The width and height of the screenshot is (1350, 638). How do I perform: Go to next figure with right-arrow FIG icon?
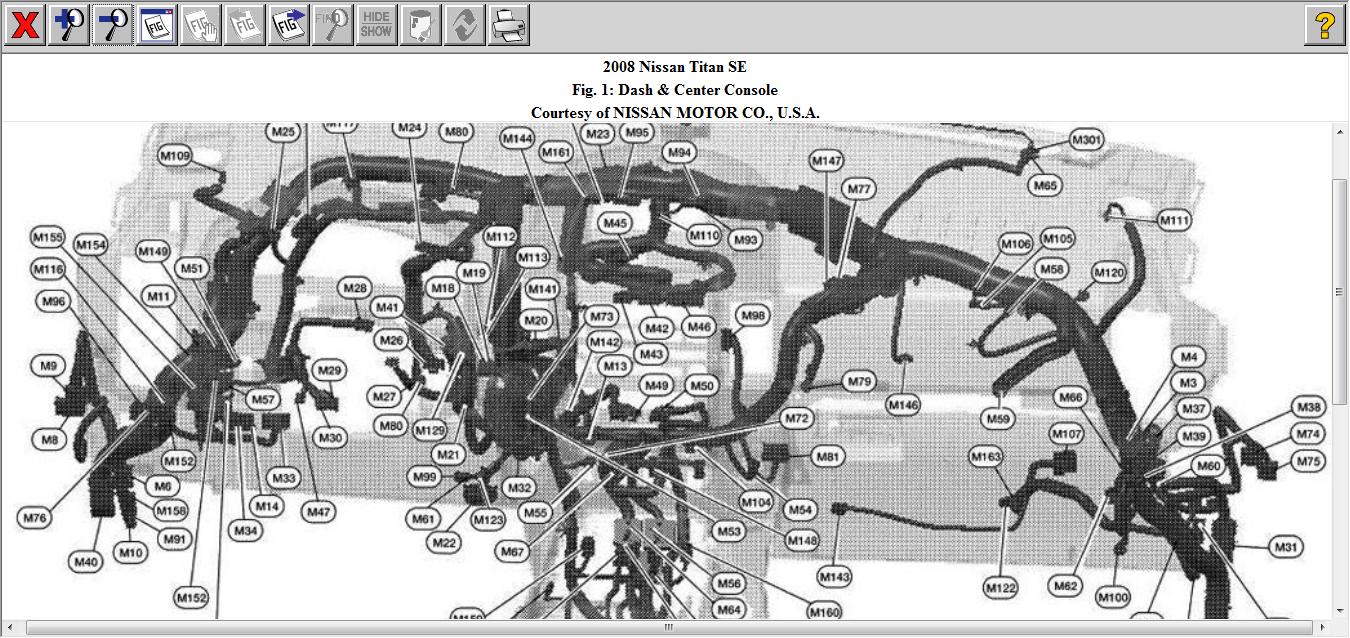click(x=289, y=25)
